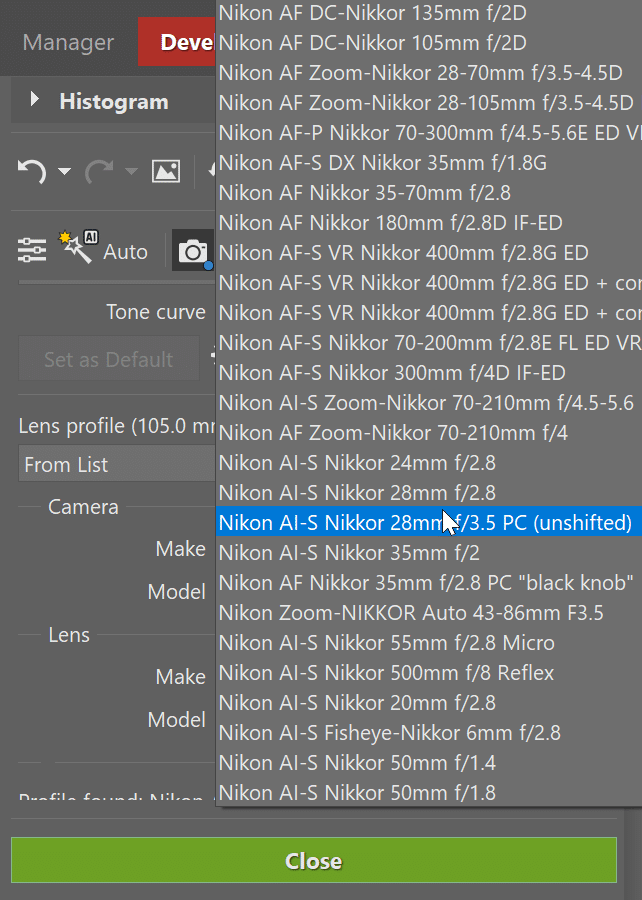642x900 pixels.
Task: Pick Nikon AF DC-Nikkor 105mm f/2D
Action: (x=372, y=43)
